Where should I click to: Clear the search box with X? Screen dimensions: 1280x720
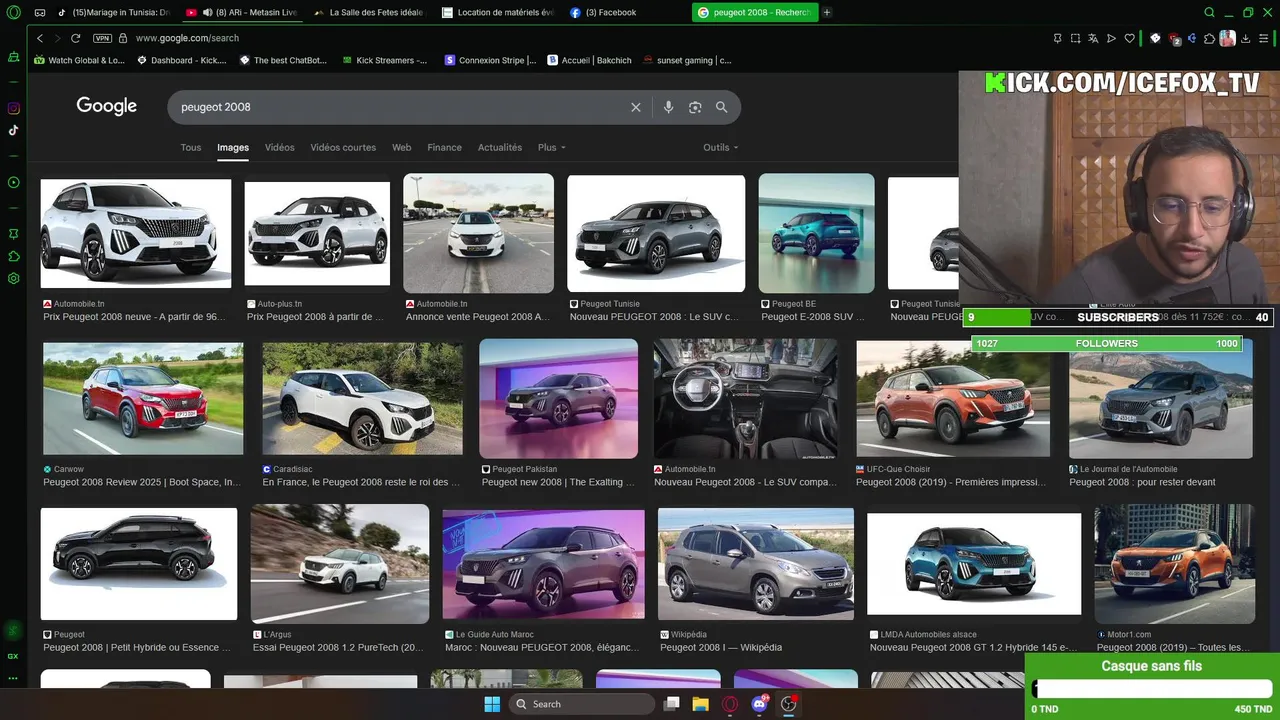click(635, 107)
